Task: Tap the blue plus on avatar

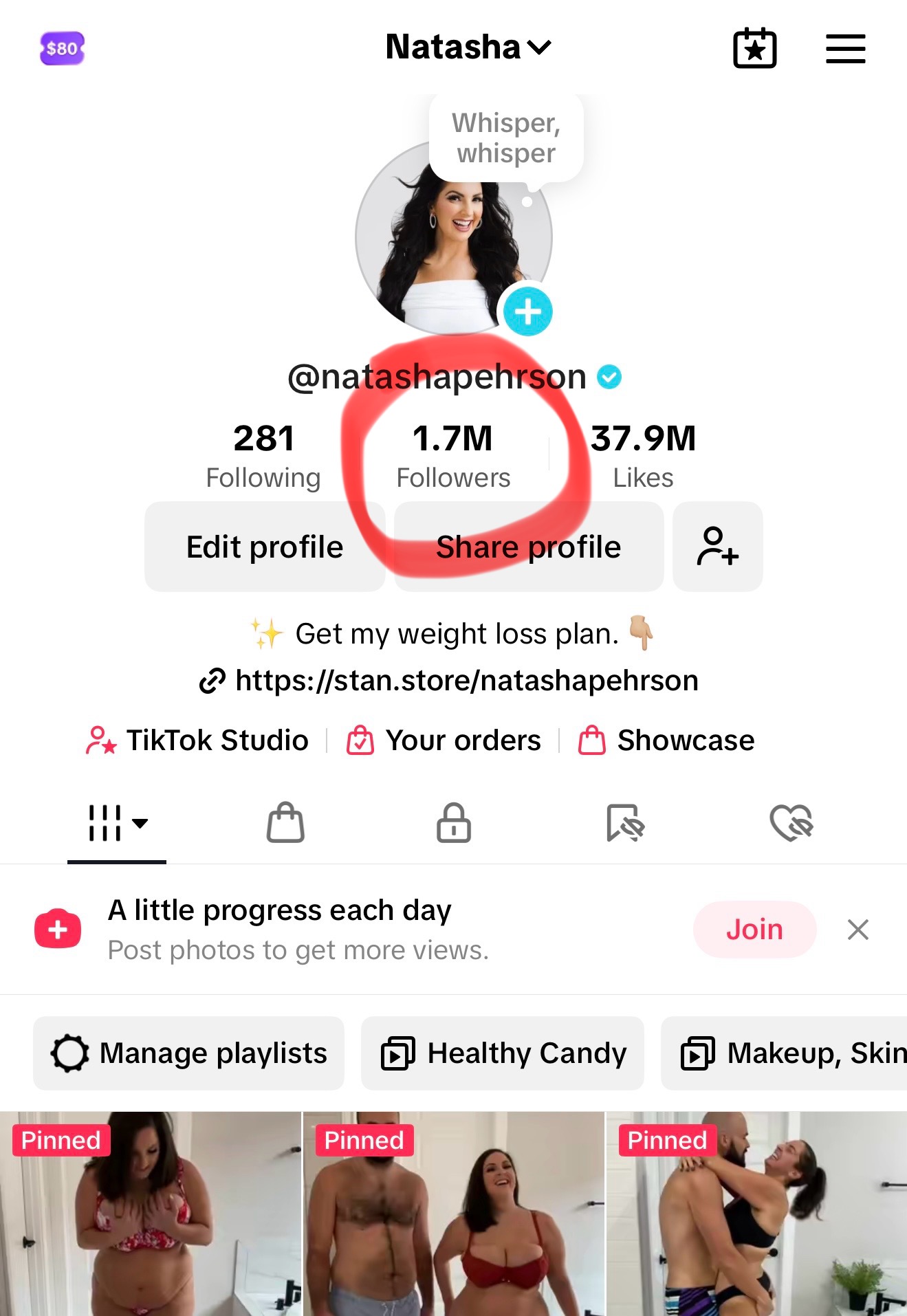Action: [527, 311]
